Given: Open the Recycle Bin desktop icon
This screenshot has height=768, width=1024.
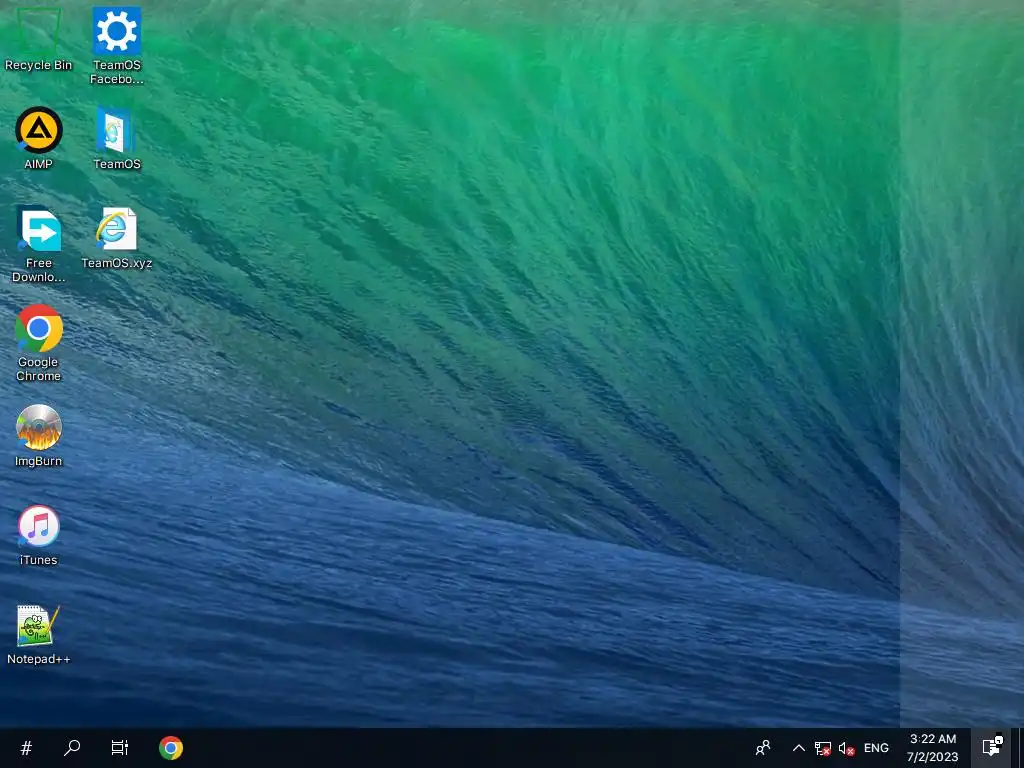Looking at the screenshot, I should (39, 39).
